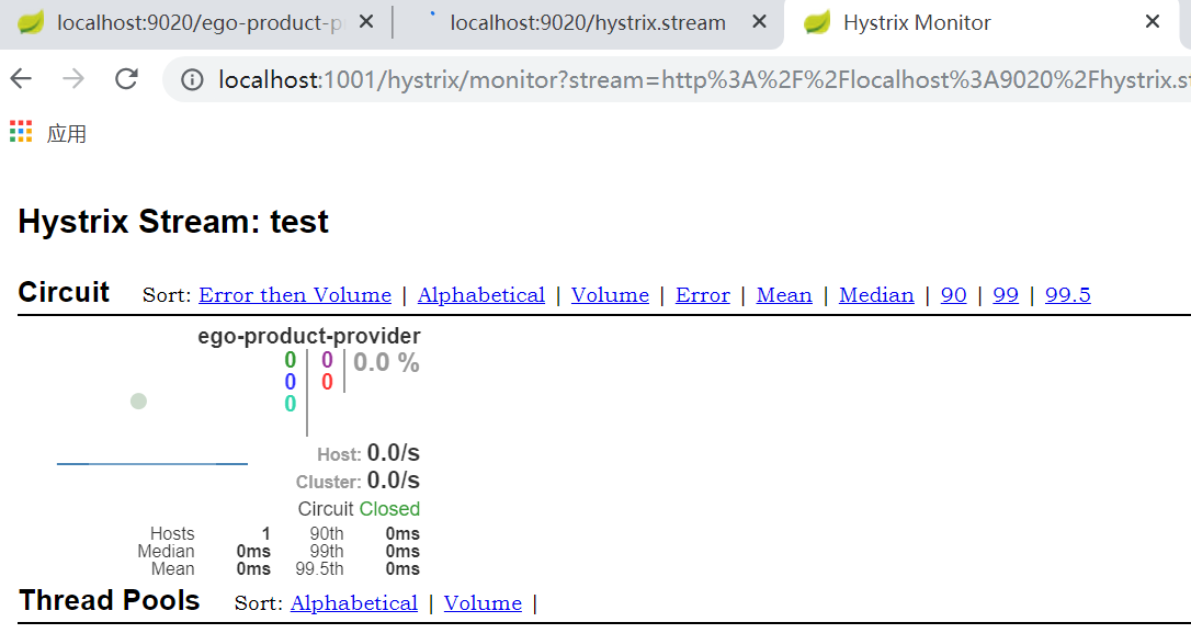Click the Thread Pools heading
Viewport: 1192px width, 638px height.
tap(109, 601)
